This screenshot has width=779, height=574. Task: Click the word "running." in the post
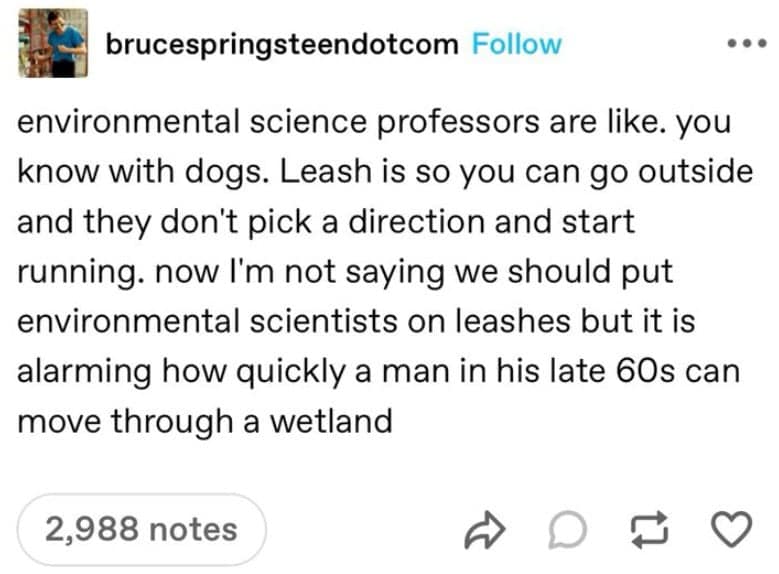coord(82,271)
